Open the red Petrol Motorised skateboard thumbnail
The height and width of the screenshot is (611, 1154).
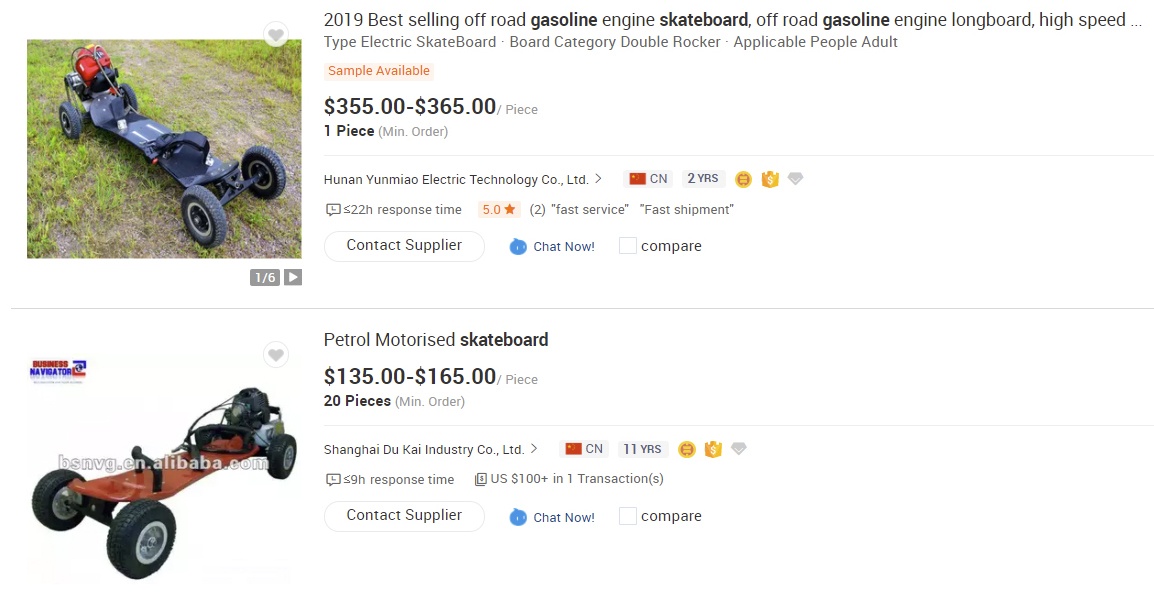click(x=164, y=470)
